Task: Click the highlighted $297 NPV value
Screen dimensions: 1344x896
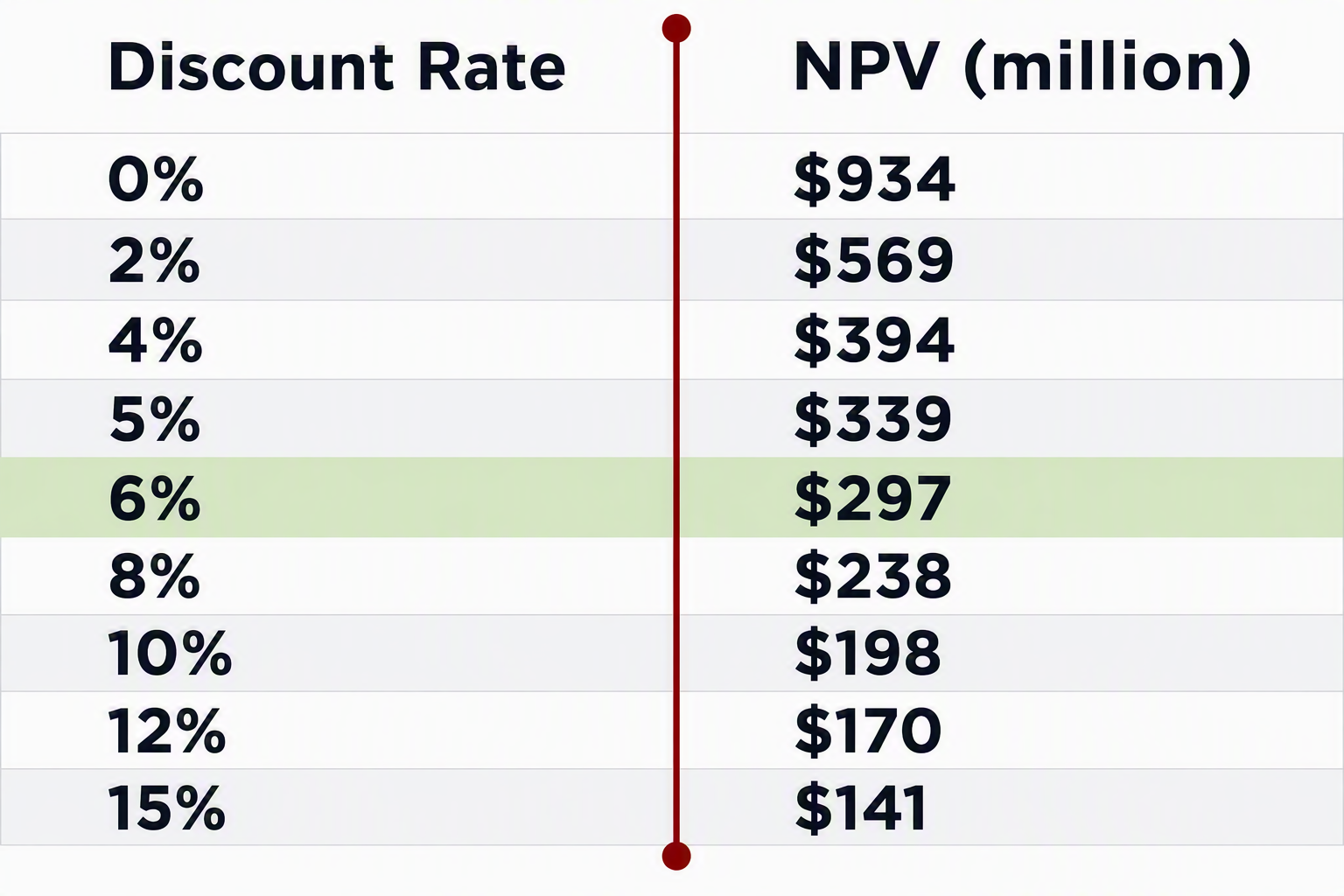Action: click(x=872, y=499)
